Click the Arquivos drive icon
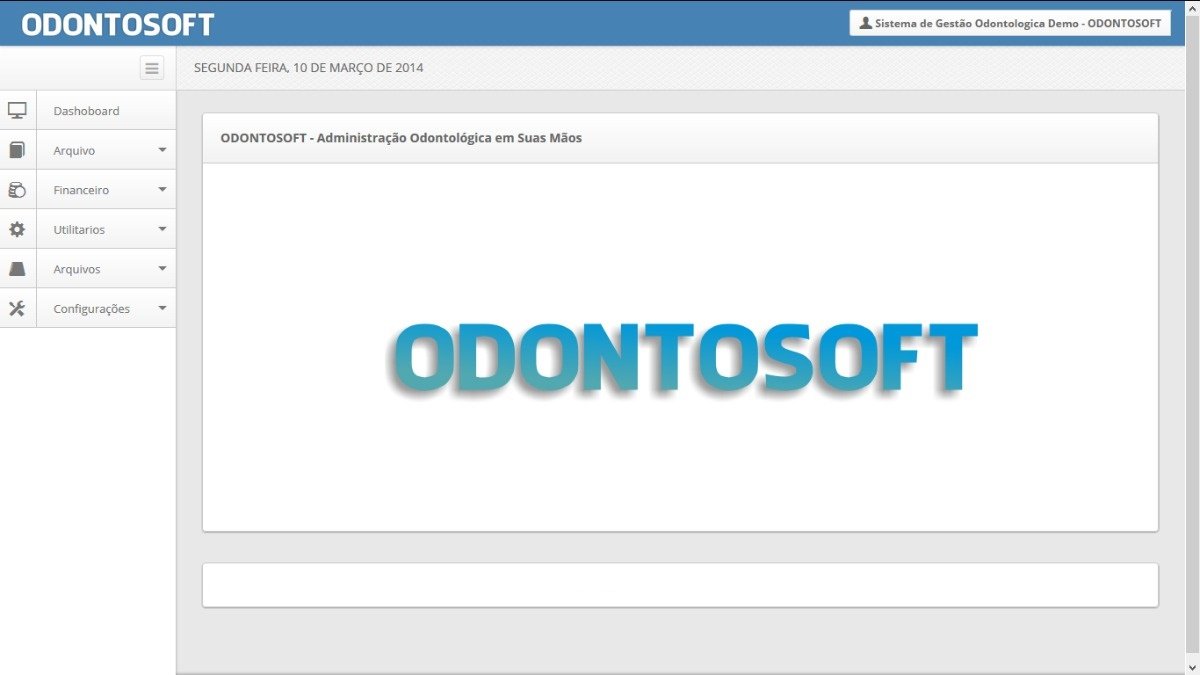The height and width of the screenshot is (675, 1200). [17, 269]
